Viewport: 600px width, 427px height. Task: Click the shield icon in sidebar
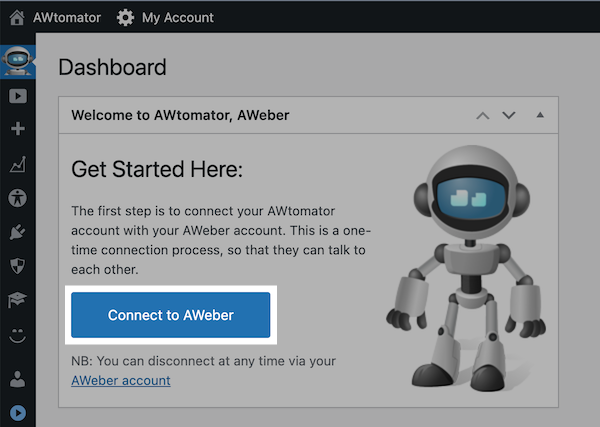[x=17, y=266]
